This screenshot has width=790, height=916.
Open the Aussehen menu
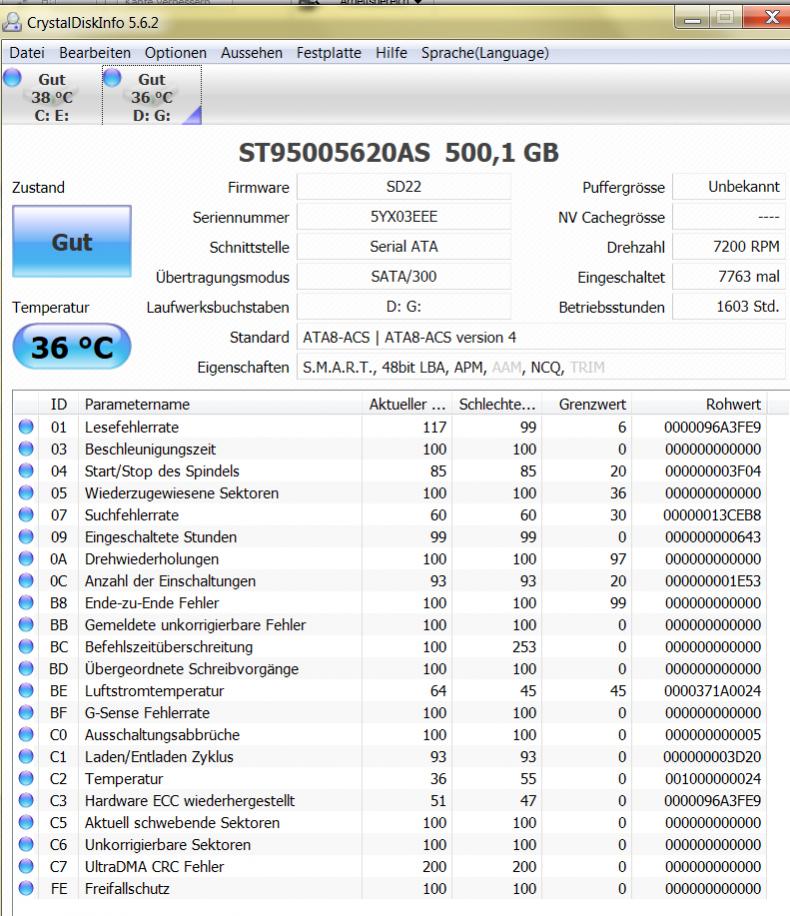pyautogui.click(x=251, y=53)
